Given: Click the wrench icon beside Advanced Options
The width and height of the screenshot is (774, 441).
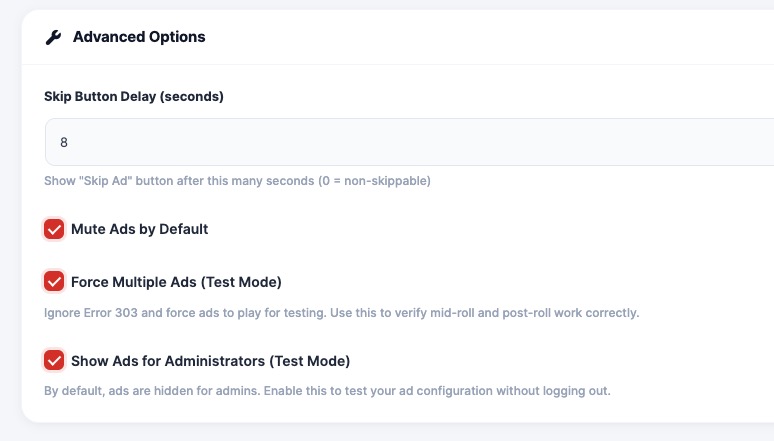Looking at the screenshot, I should click(53, 37).
